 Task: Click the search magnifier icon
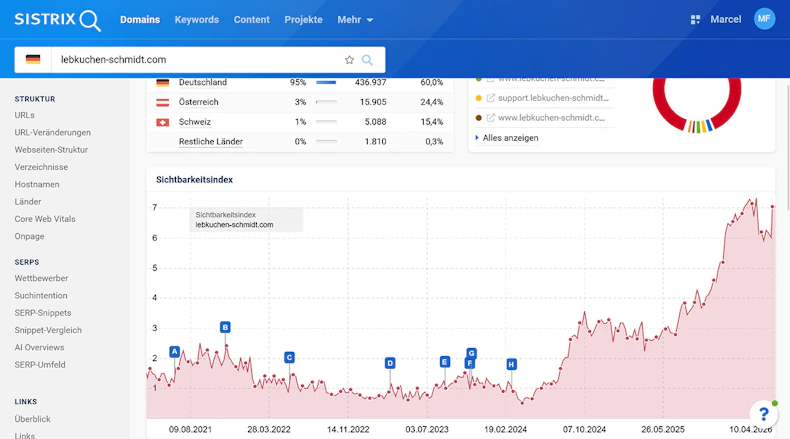(367, 60)
